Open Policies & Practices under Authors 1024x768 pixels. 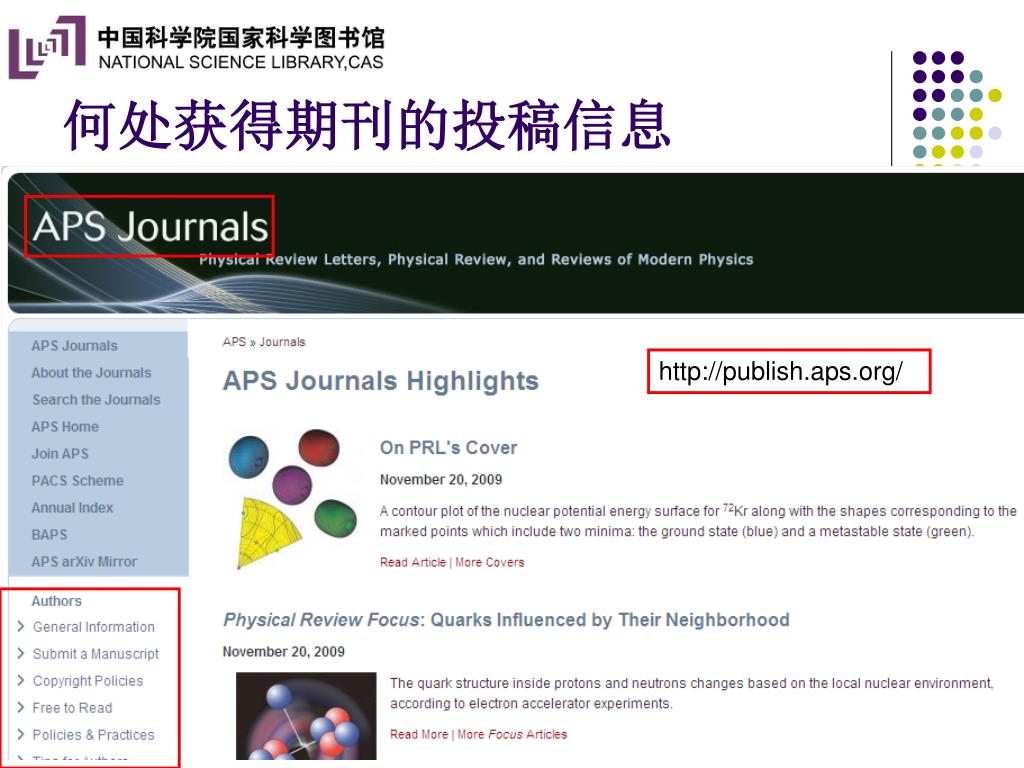tap(93, 735)
